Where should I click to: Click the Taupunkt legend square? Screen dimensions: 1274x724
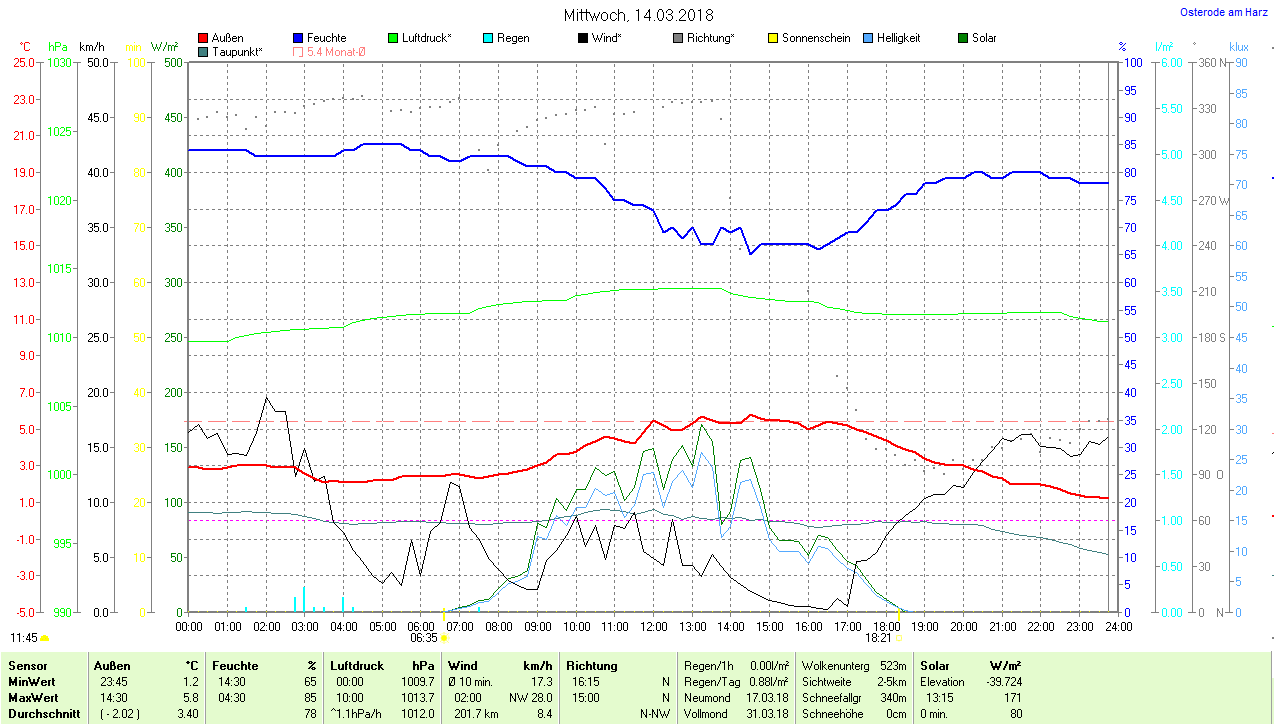(x=203, y=51)
